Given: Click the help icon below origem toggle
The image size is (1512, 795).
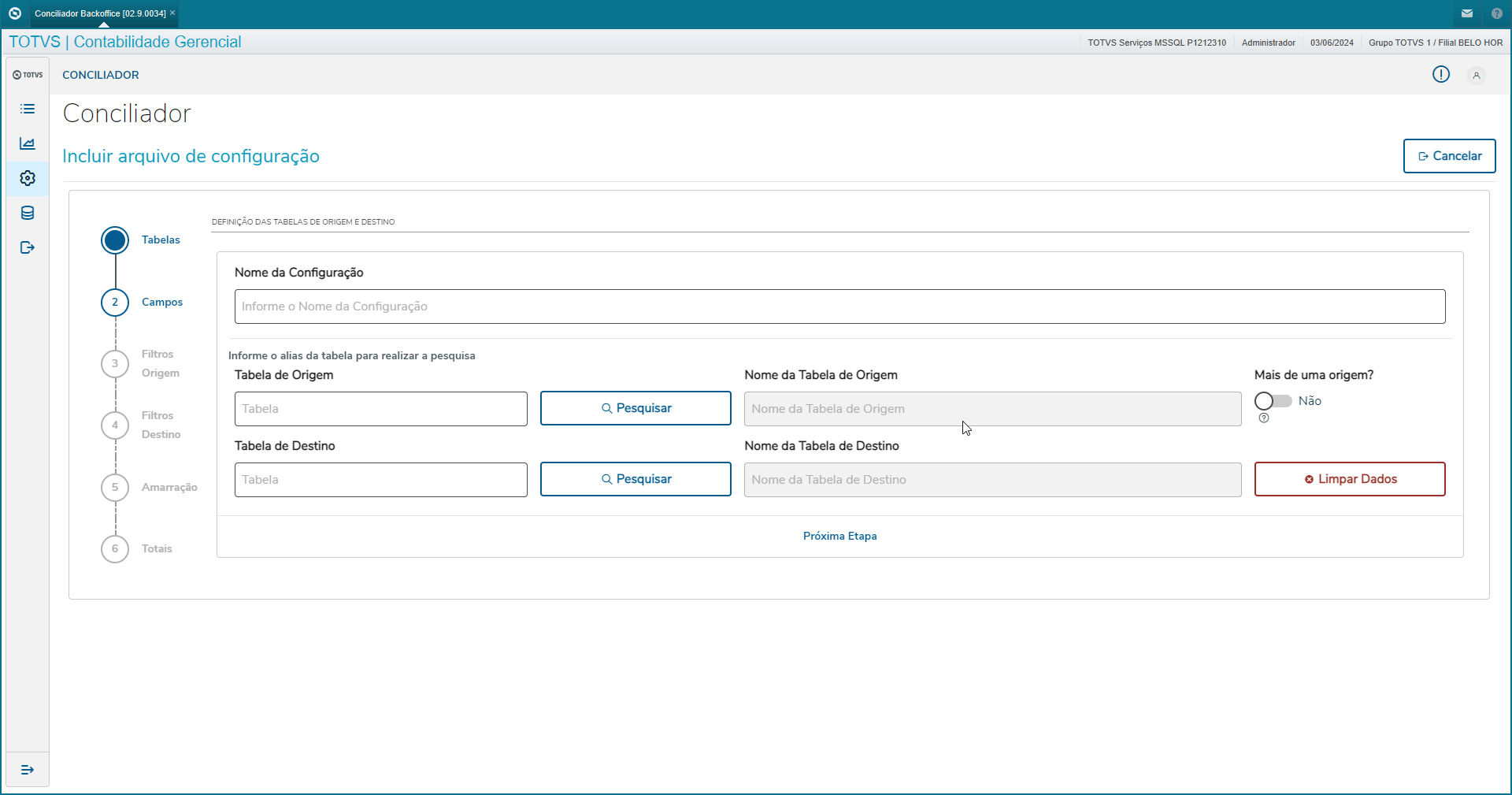Looking at the screenshot, I should [x=1264, y=418].
